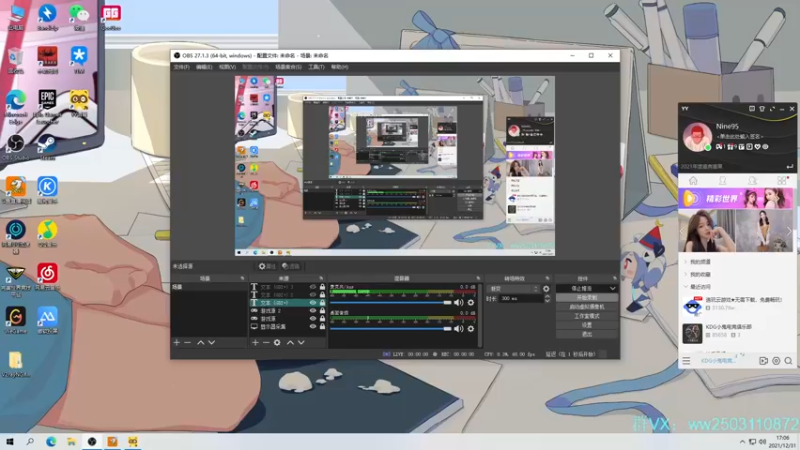Move scene down in scenes list
Image resolution: width=800 pixels, height=450 pixels.
pyautogui.click(x=212, y=342)
